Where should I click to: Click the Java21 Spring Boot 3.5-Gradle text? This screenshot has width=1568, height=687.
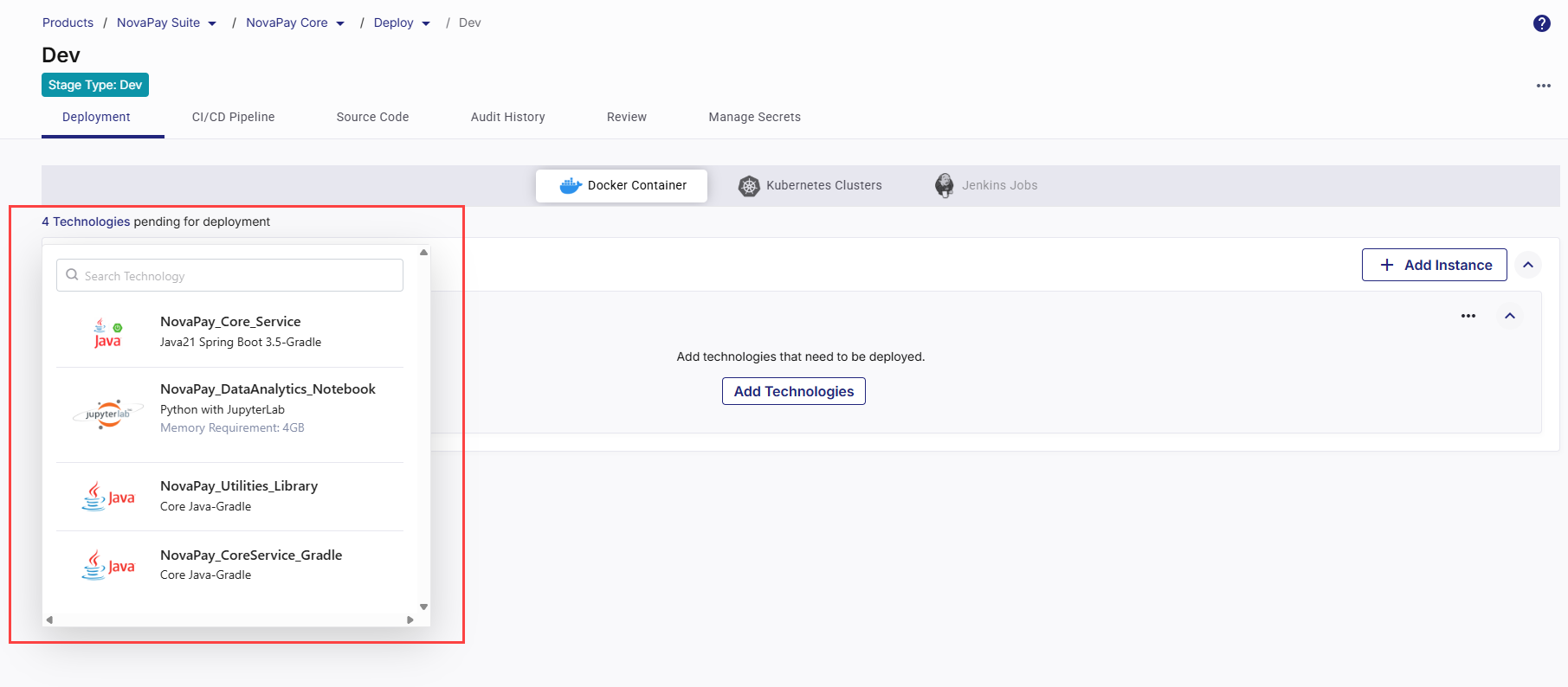(241, 342)
